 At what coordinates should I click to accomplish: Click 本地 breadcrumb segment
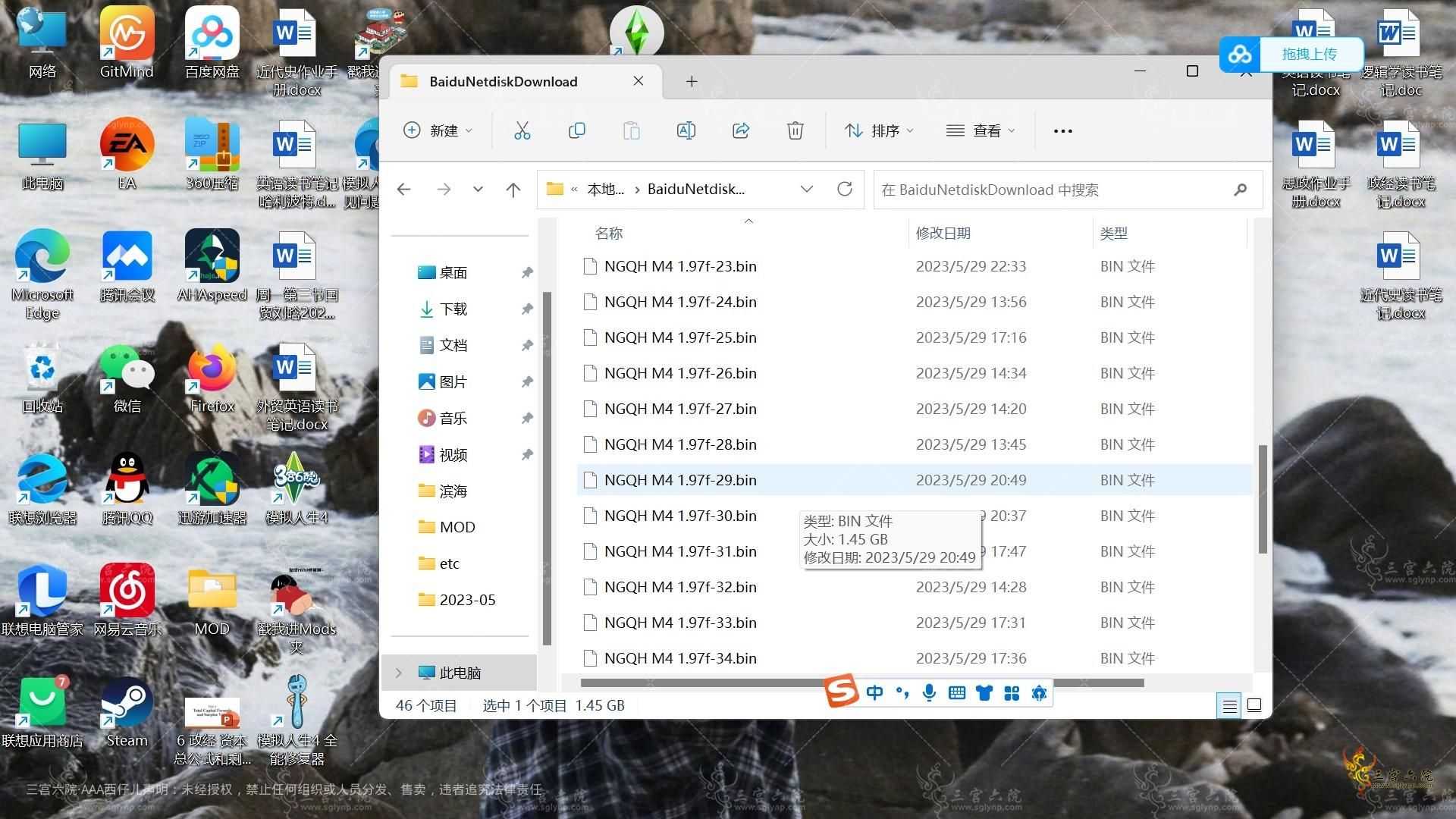coord(605,189)
